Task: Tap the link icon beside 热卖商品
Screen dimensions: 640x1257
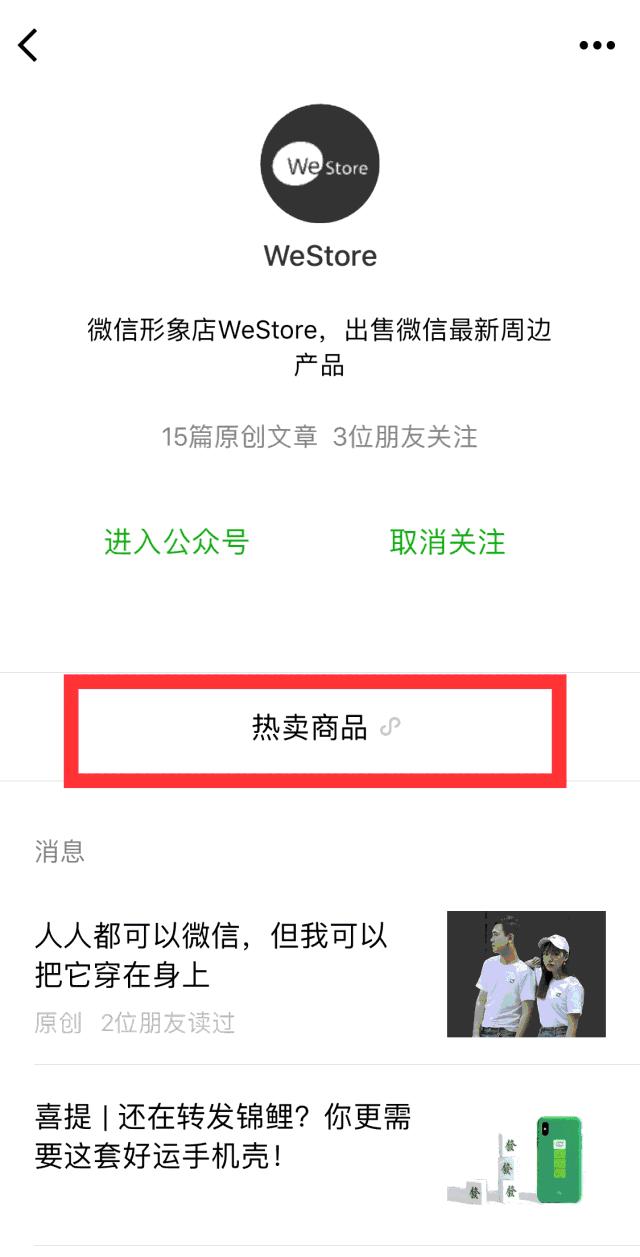Action: [391, 727]
